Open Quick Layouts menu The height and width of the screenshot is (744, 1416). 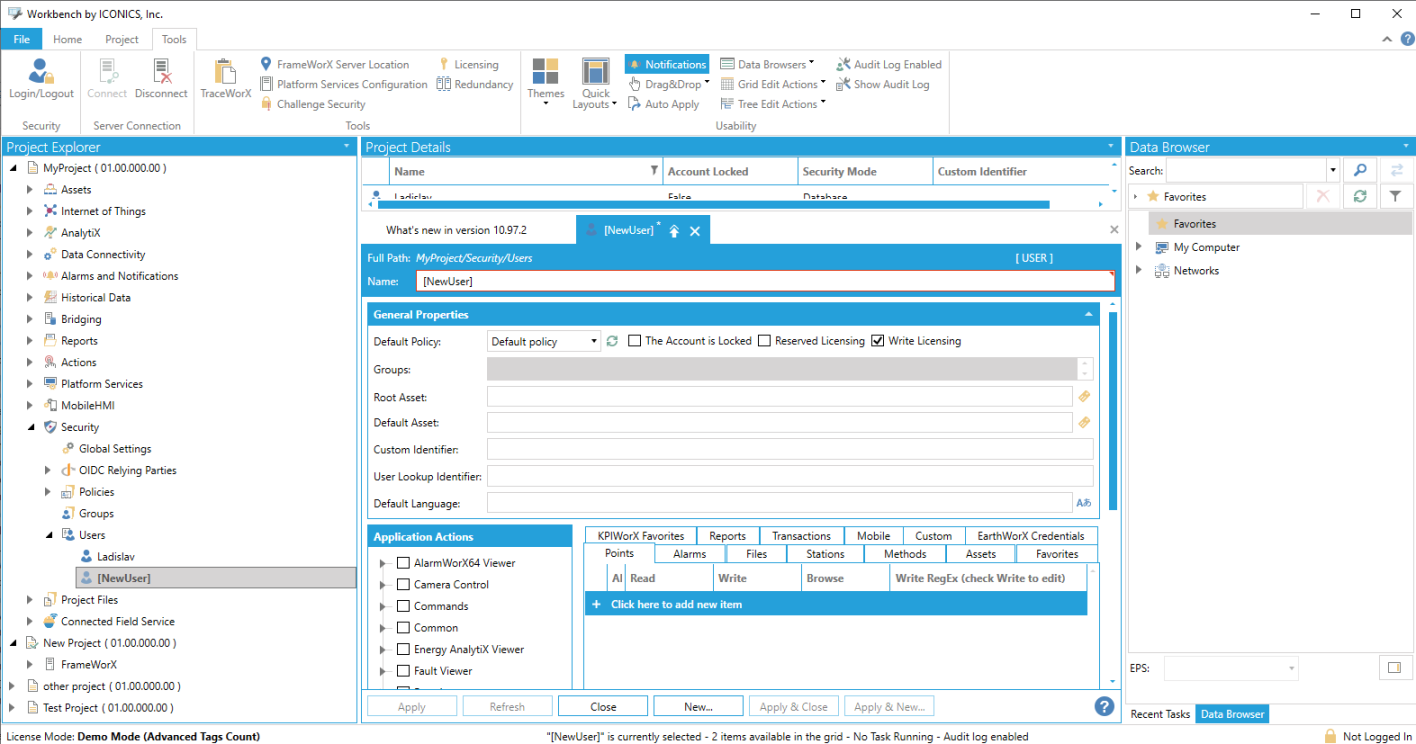coord(595,83)
